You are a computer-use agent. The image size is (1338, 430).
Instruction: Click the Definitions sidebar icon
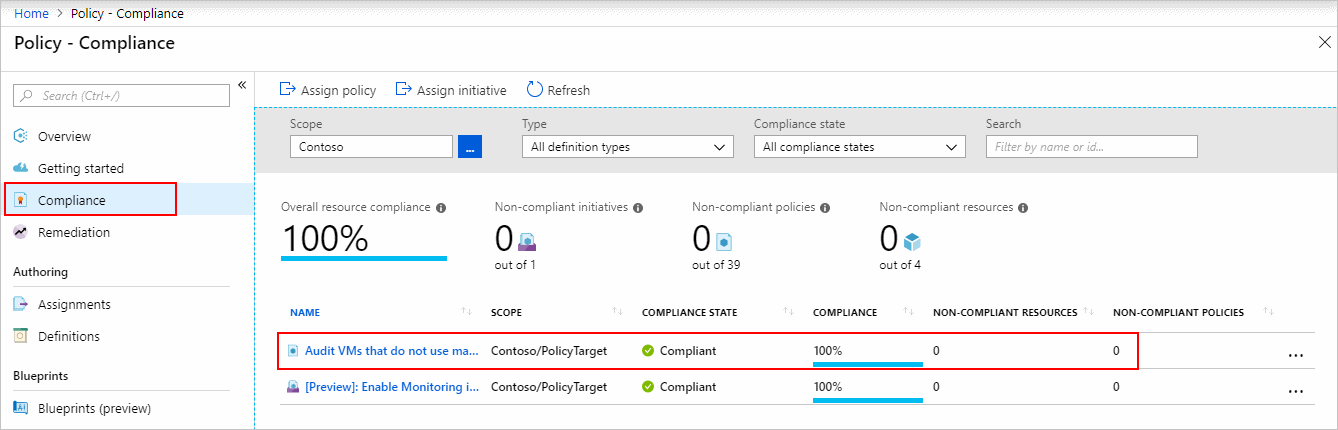pyautogui.click(x=21, y=336)
